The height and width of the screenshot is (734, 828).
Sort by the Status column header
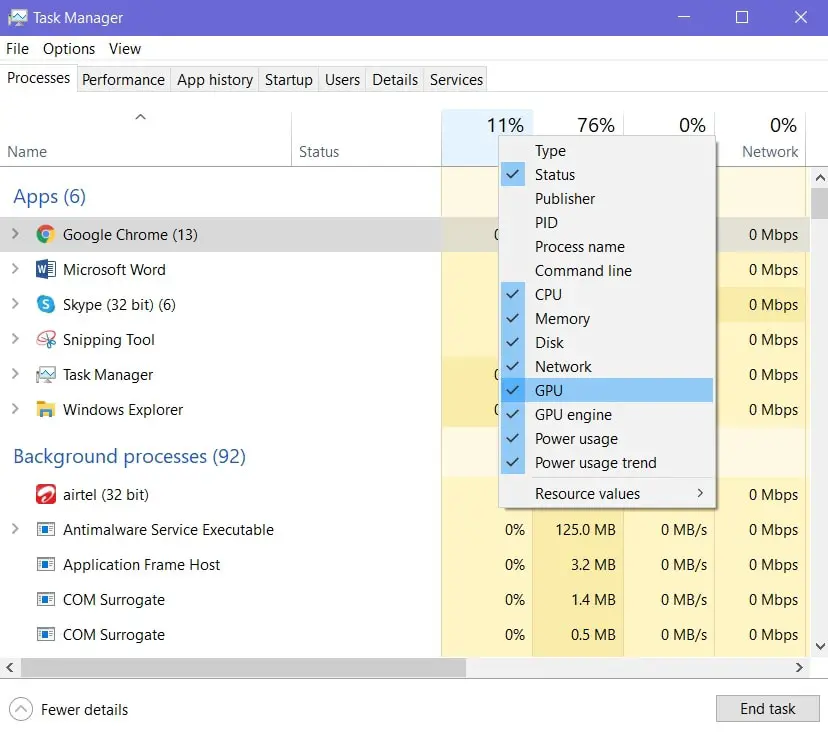coord(366,139)
